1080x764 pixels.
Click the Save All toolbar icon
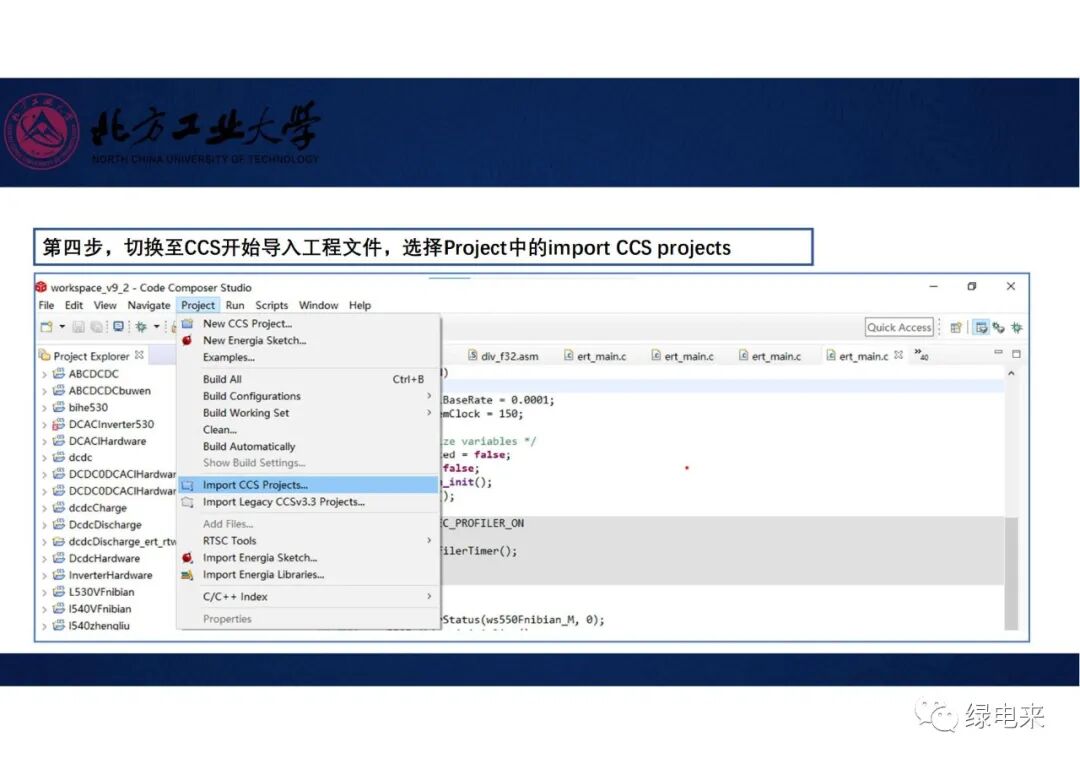click(97, 327)
